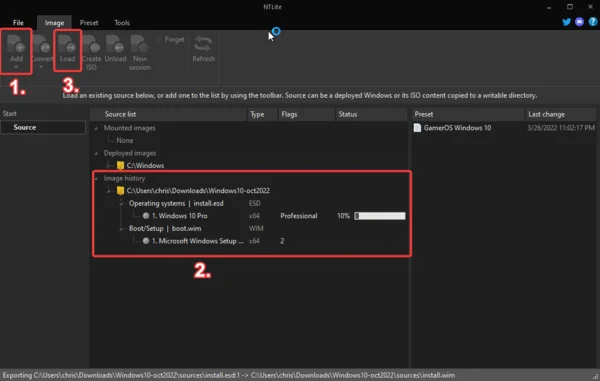Open the Add button dropdown arrow
The width and height of the screenshot is (600, 381).
point(16,67)
